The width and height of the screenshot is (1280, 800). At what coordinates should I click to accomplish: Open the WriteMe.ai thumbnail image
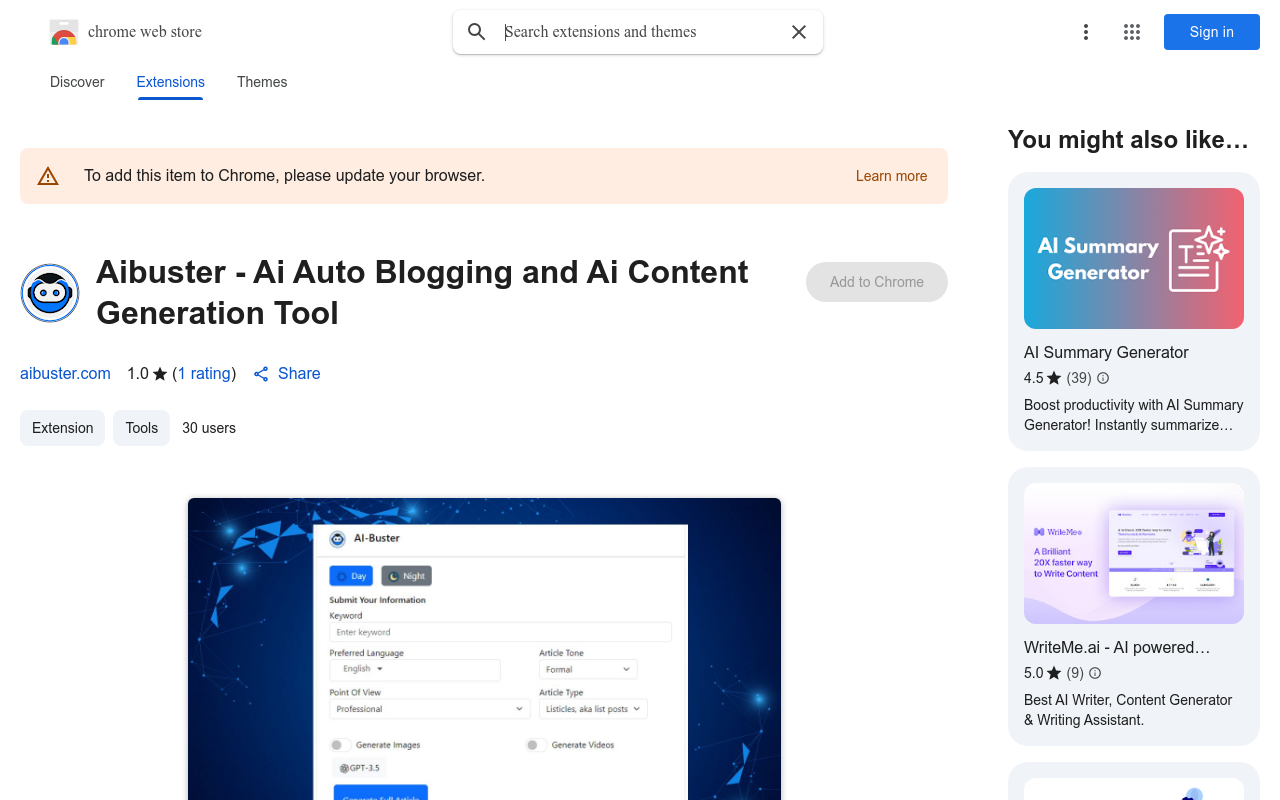click(1134, 553)
